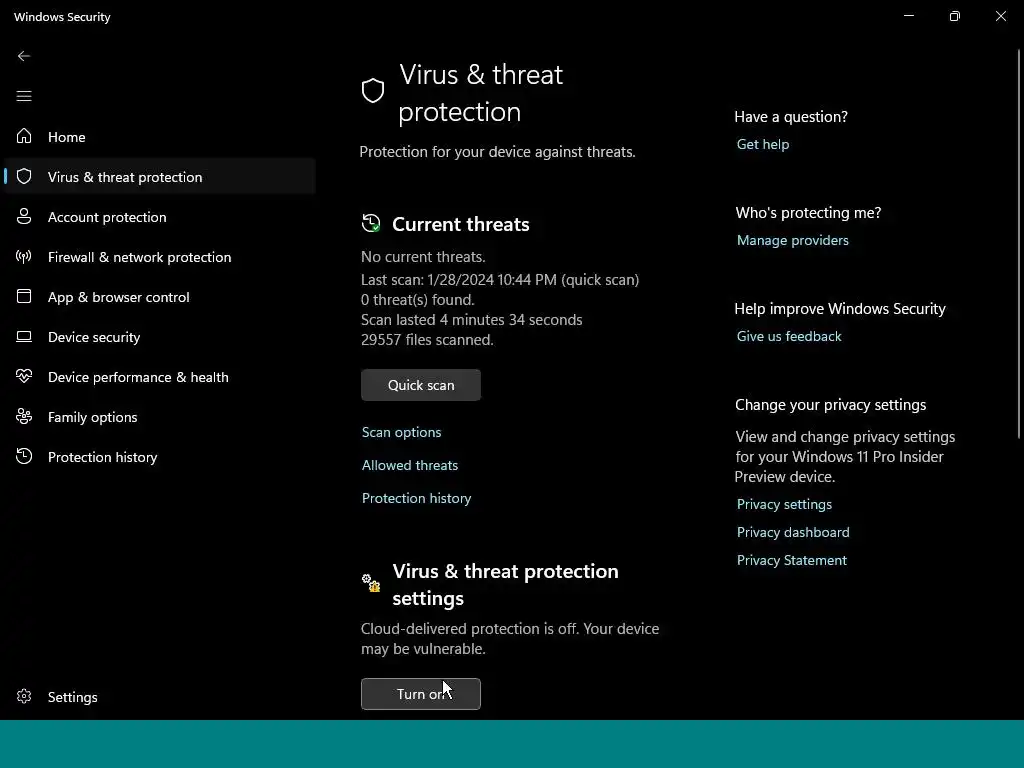Screen dimensions: 1024x768
Task: Click Give us feedback link
Action: click(x=789, y=336)
